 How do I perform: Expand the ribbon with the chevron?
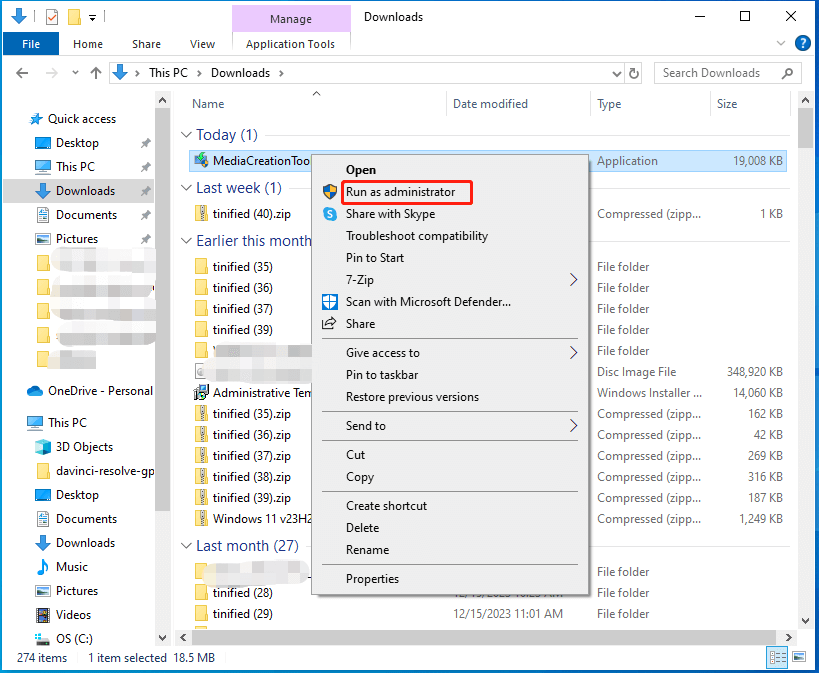coord(782,44)
